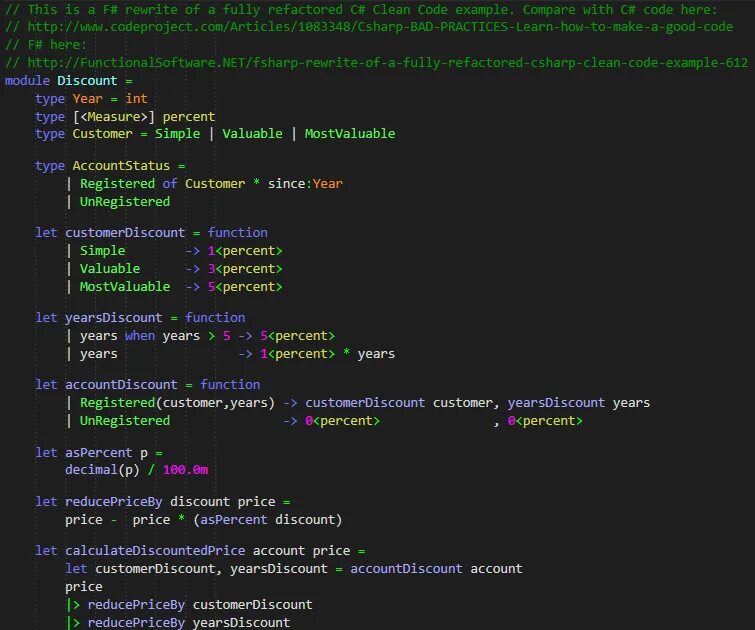Screen dimensions: 755x630
Task: Click '|> reducePriceBy customerDiscount' line
Action: (x=189, y=604)
